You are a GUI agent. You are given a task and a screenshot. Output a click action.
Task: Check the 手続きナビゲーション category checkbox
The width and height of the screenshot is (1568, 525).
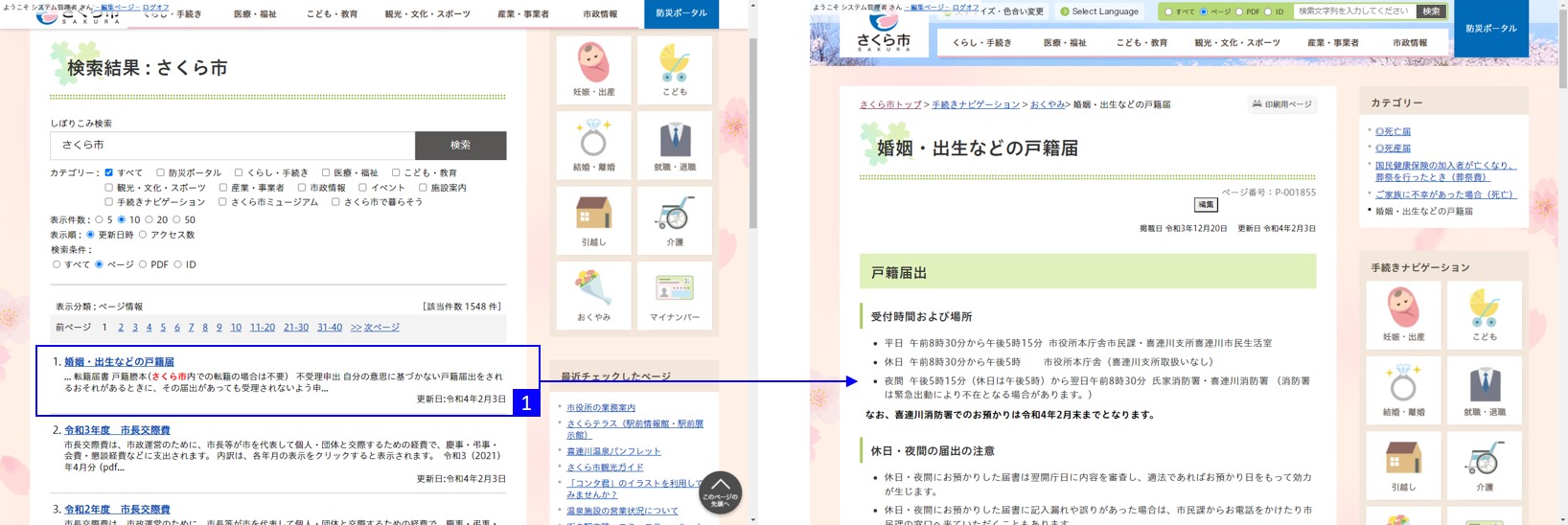click(x=109, y=202)
